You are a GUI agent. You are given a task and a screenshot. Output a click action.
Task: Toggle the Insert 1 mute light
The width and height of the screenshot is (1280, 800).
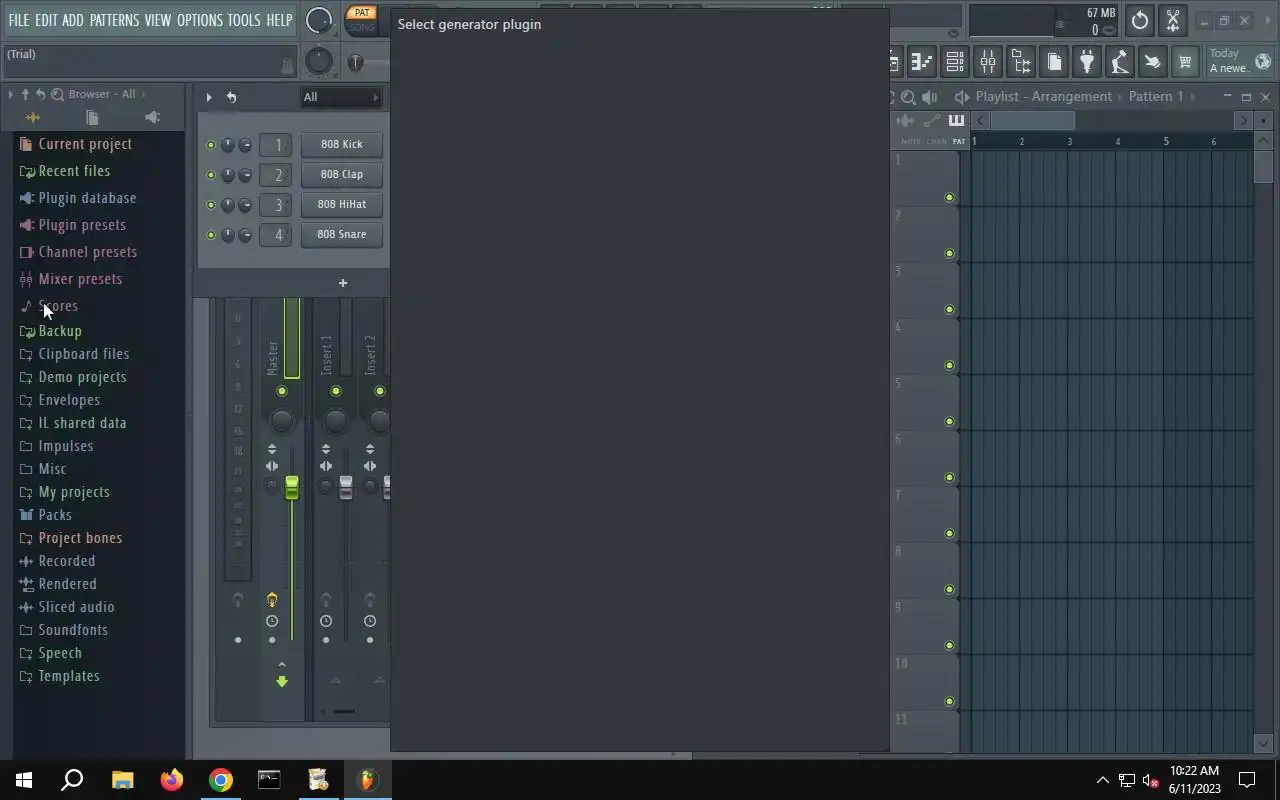[x=336, y=391]
